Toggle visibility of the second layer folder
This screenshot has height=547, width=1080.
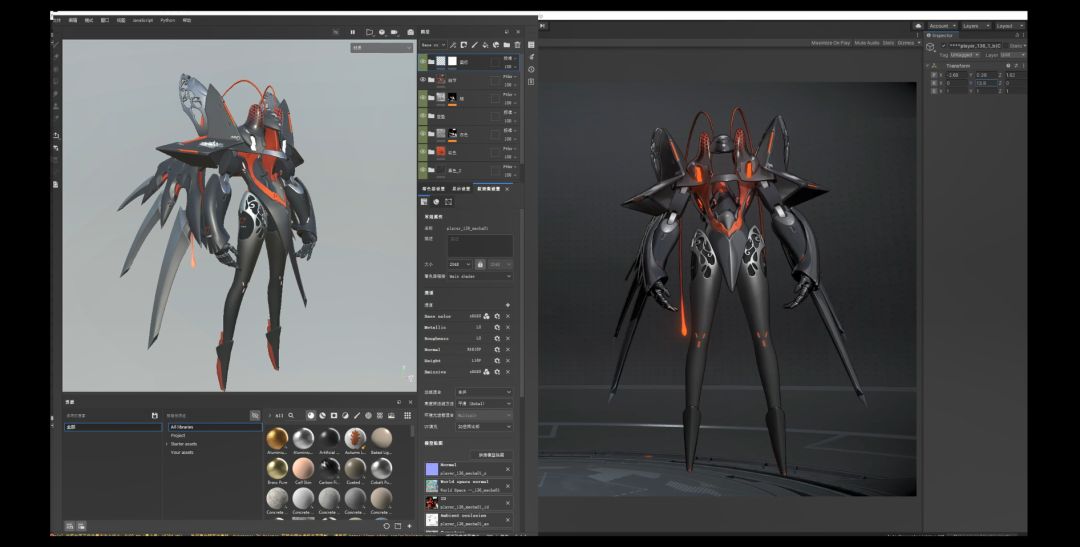[423, 79]
